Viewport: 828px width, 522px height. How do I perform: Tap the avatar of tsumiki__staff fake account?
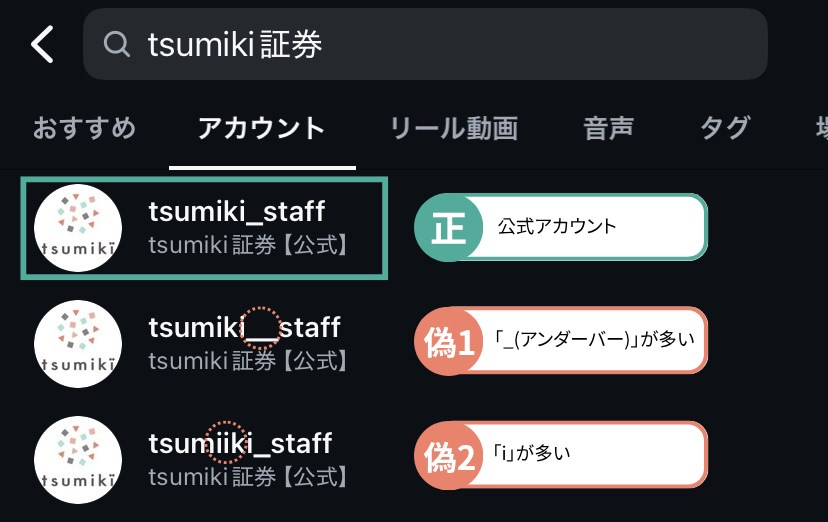click(78, 344)
